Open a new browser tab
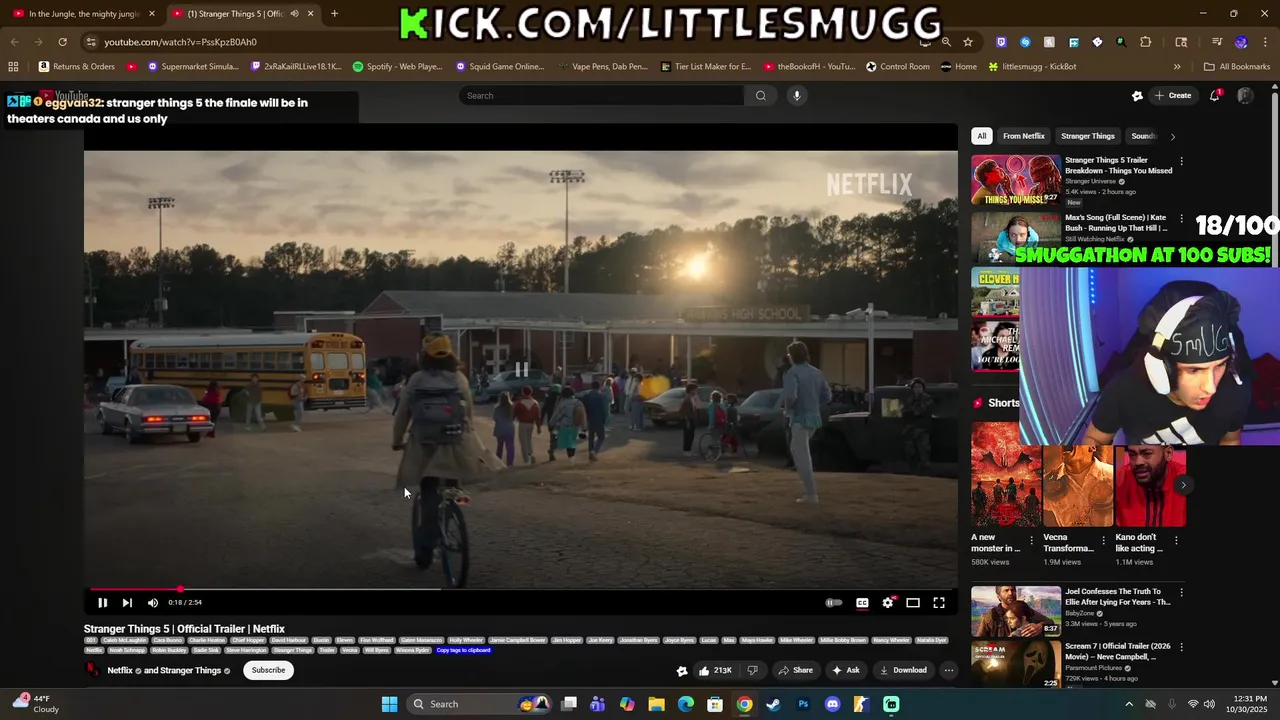Viewport: 1280px width, 720px height. coord(334,14)
